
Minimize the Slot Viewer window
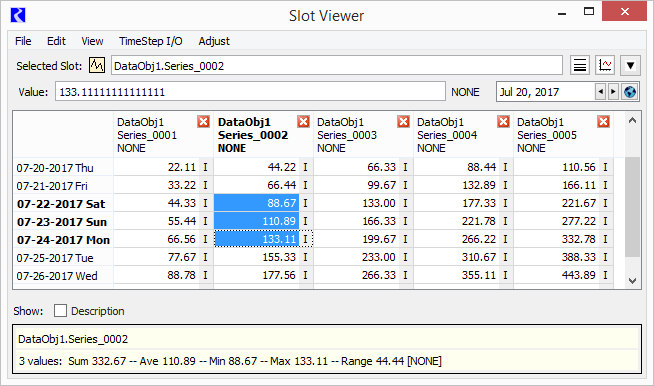click(562, 13)
